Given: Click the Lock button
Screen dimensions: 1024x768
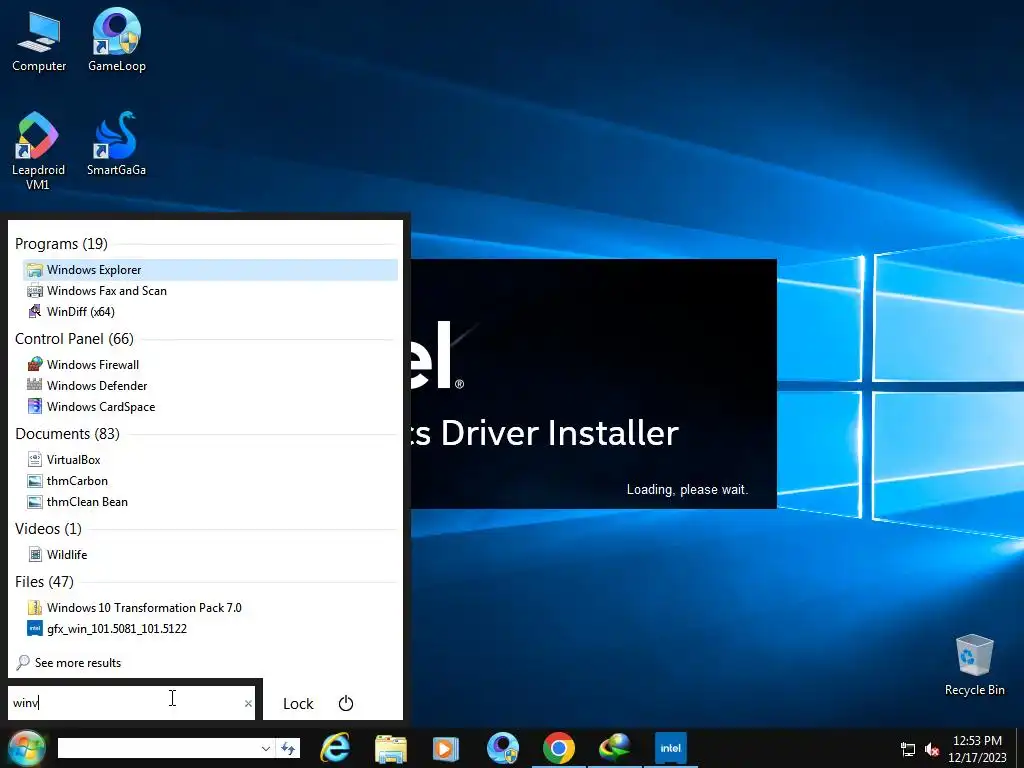Looking at the screenshot, I should point(298,703).
